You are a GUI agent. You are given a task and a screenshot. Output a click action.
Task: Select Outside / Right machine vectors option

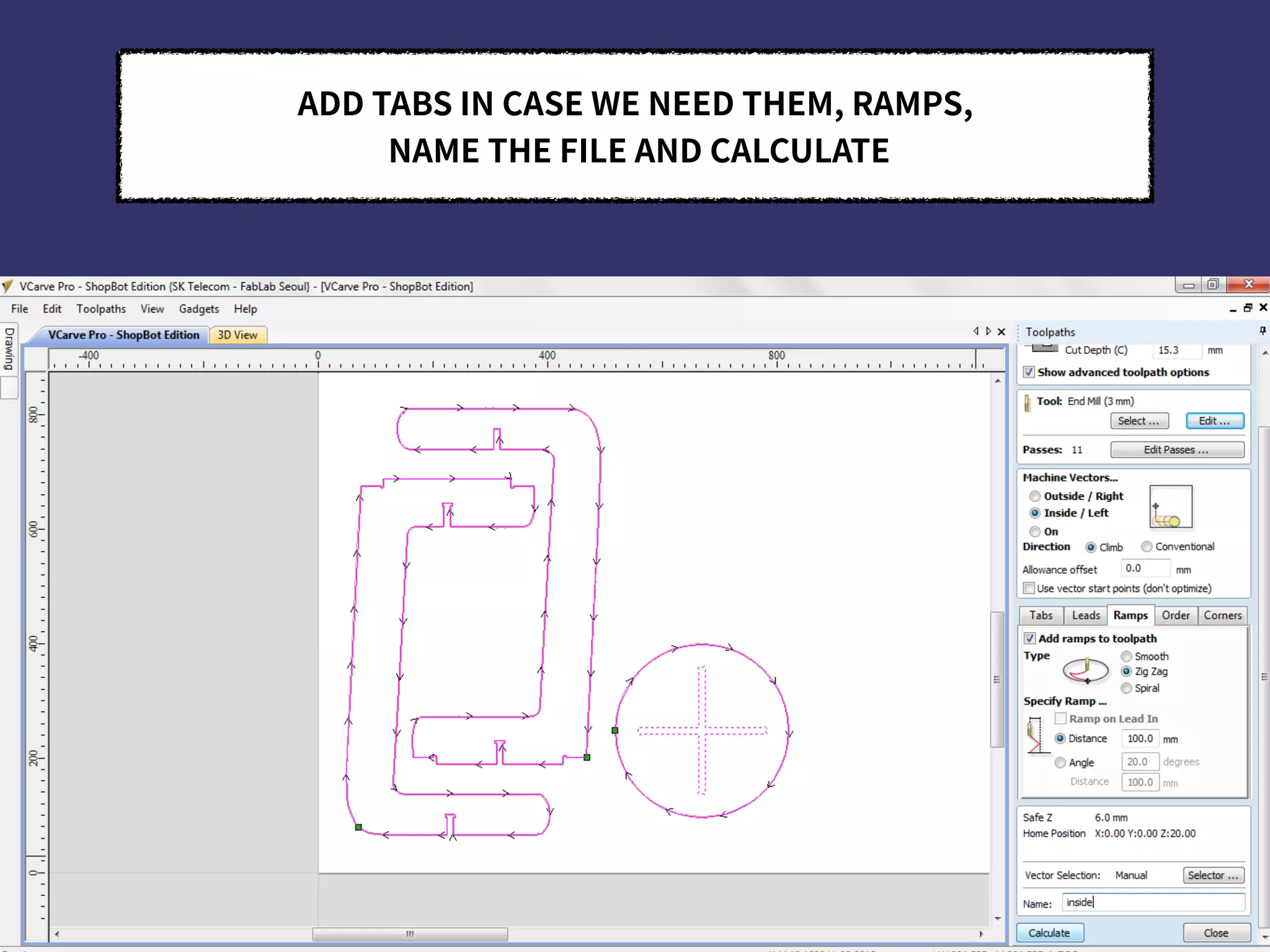pyautogui.click(x=1034, y=496)
